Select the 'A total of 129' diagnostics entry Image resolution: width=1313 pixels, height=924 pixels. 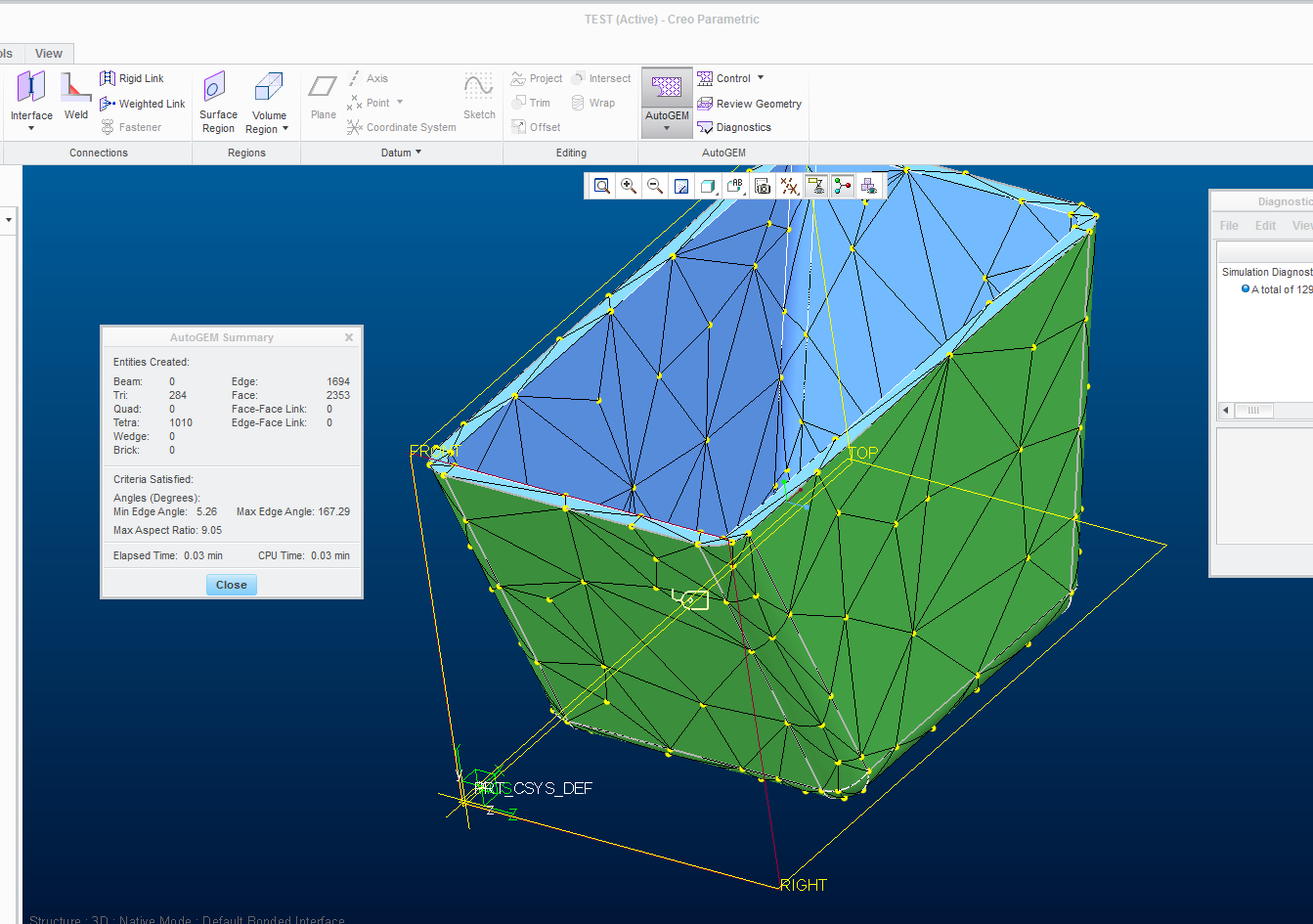pos(1281,289)
